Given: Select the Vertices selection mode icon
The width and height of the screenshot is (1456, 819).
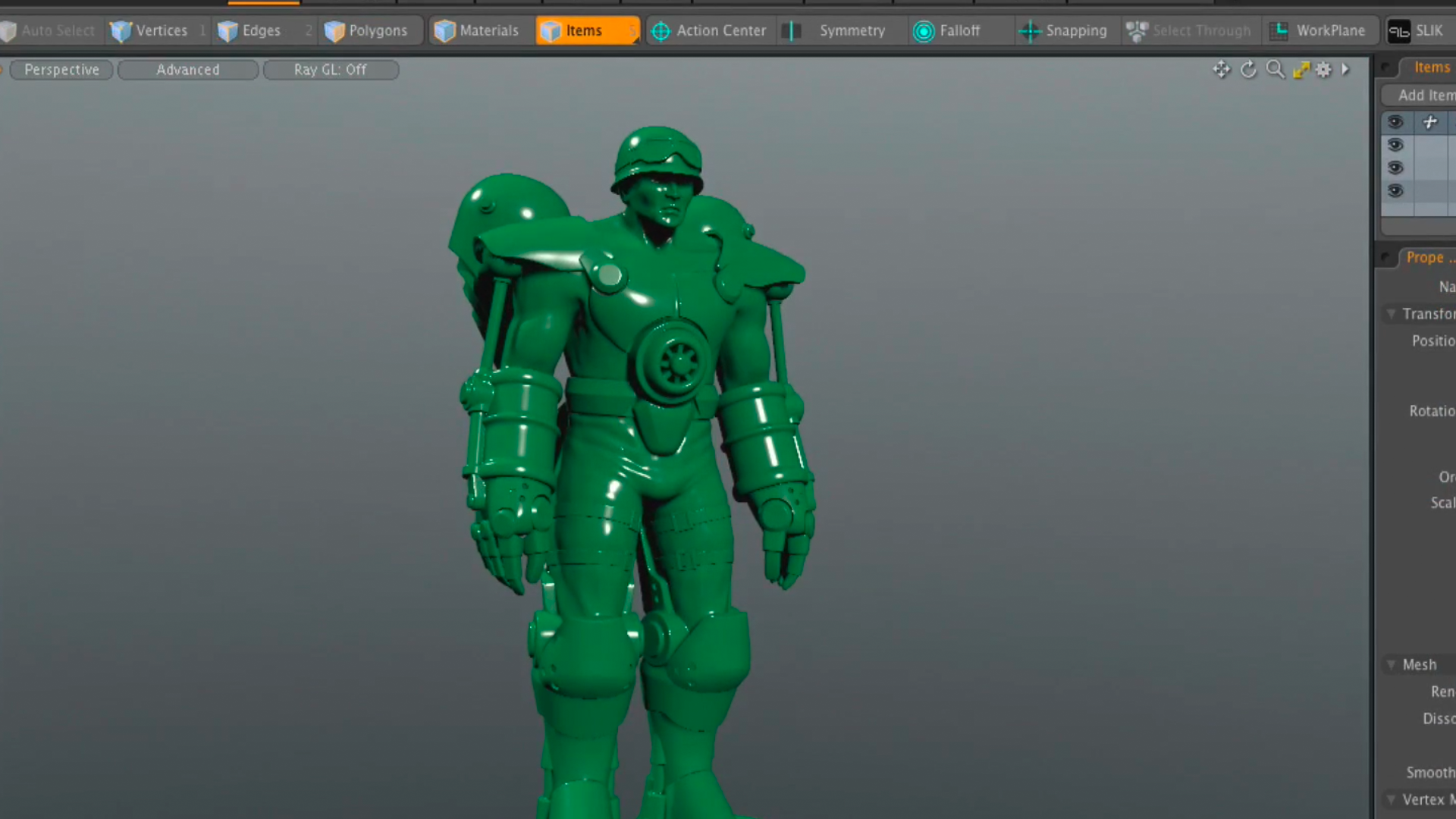Looking at the screenshot, I should [x=121, y=31].
